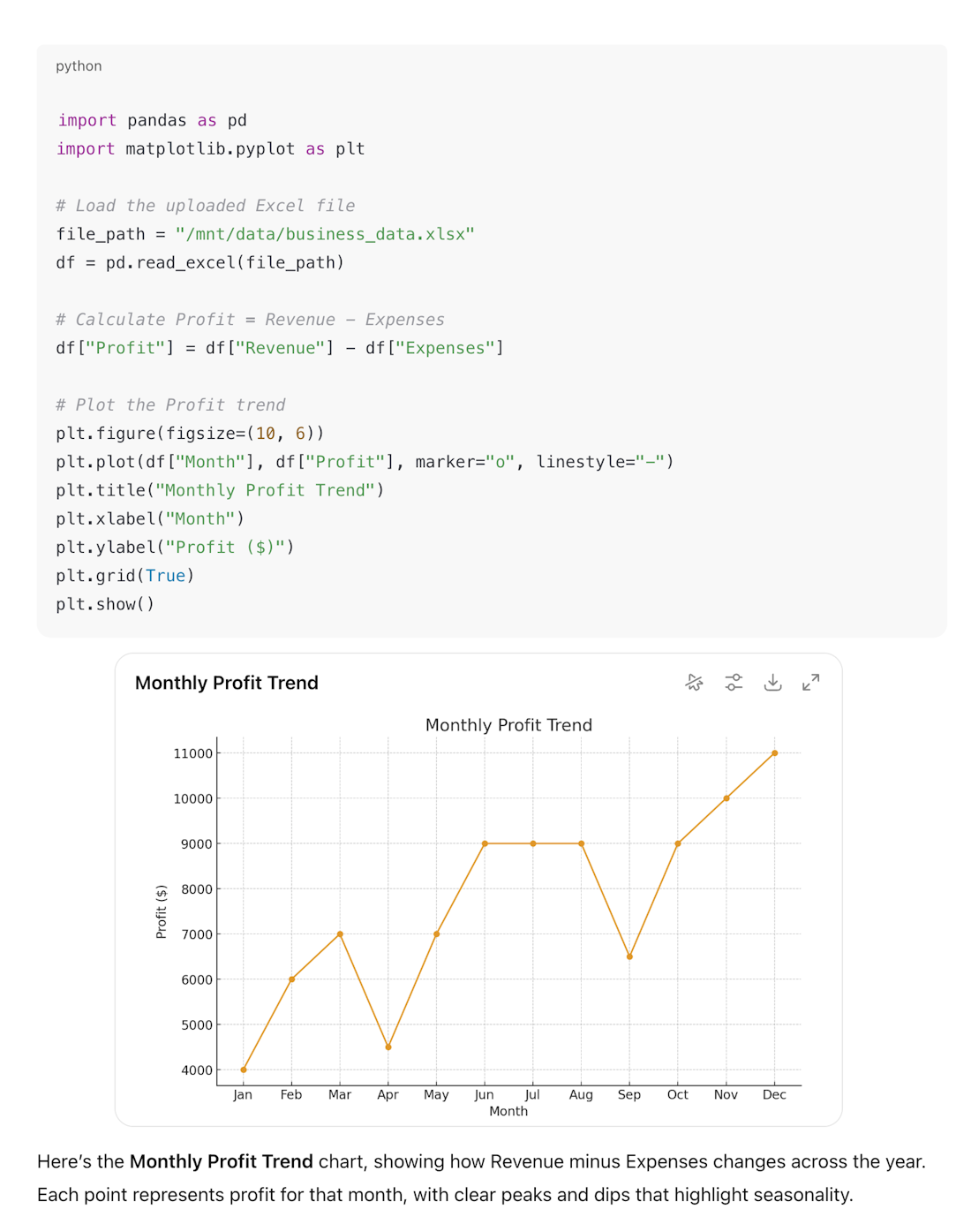
Task: Select the 'python' label on the code block
Action: click(79, 65)
